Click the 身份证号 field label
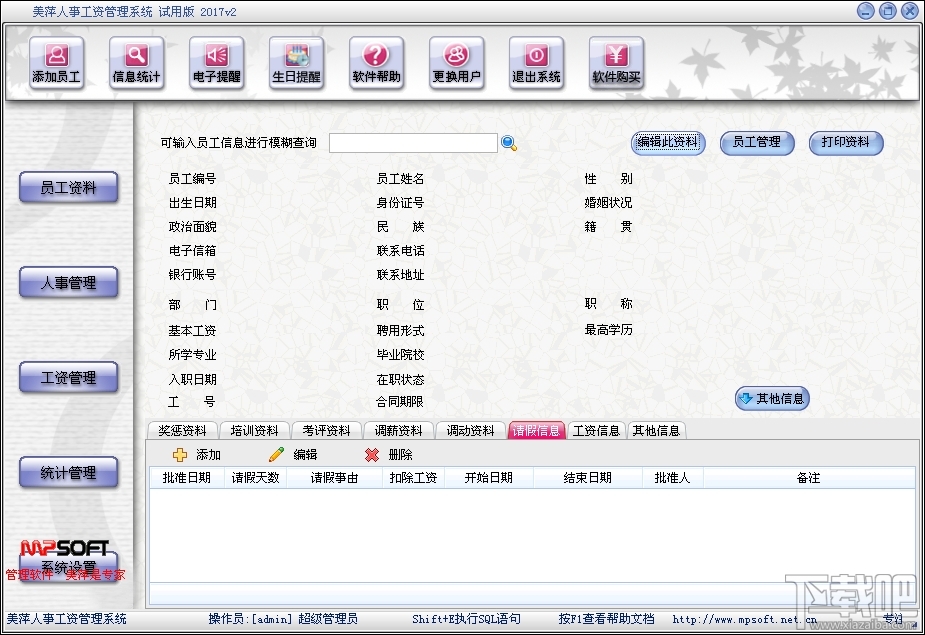The image size is (925, 635). 401,203
